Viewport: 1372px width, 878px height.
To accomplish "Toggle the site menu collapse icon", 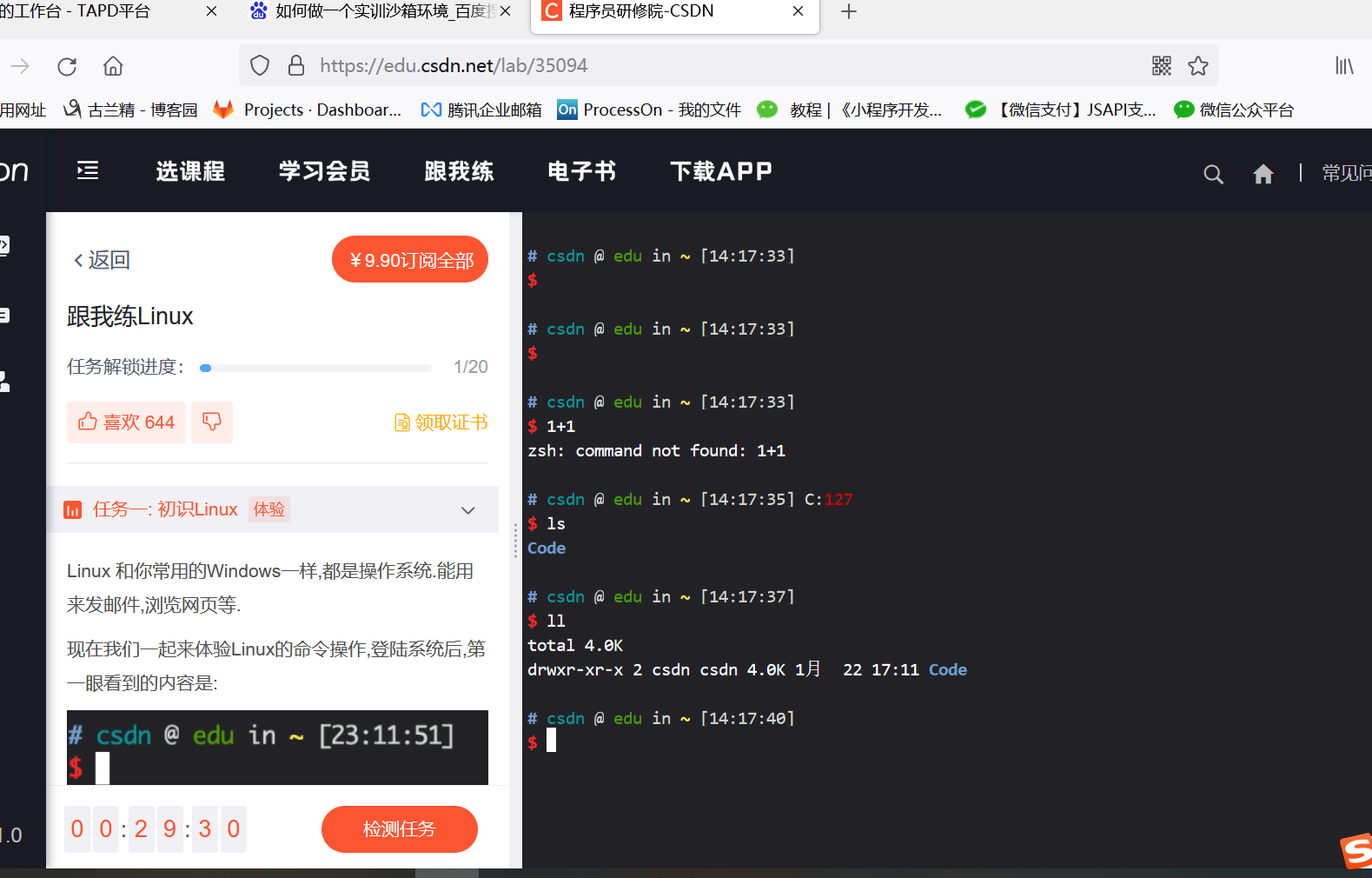I will (88, 170).
